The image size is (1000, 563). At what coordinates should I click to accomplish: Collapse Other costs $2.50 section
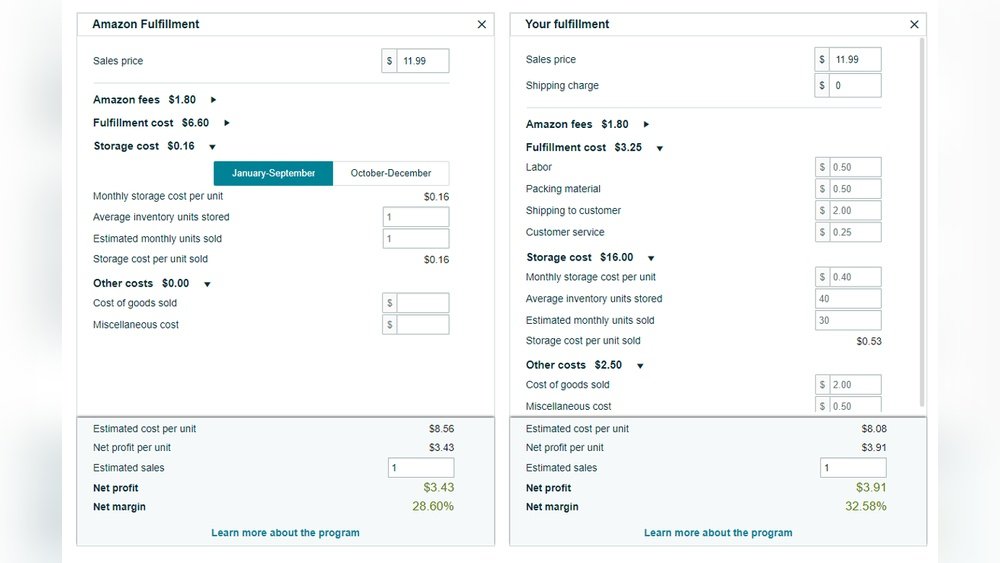640,365
